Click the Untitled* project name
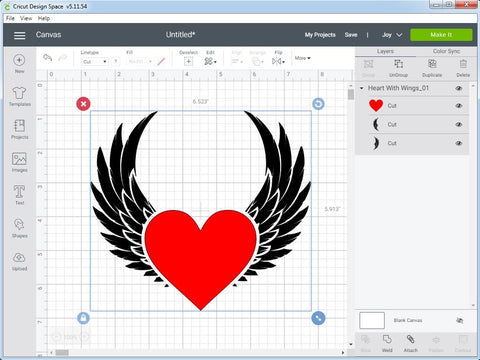Screen dimensions: 480x360 [x=180, y=35]
